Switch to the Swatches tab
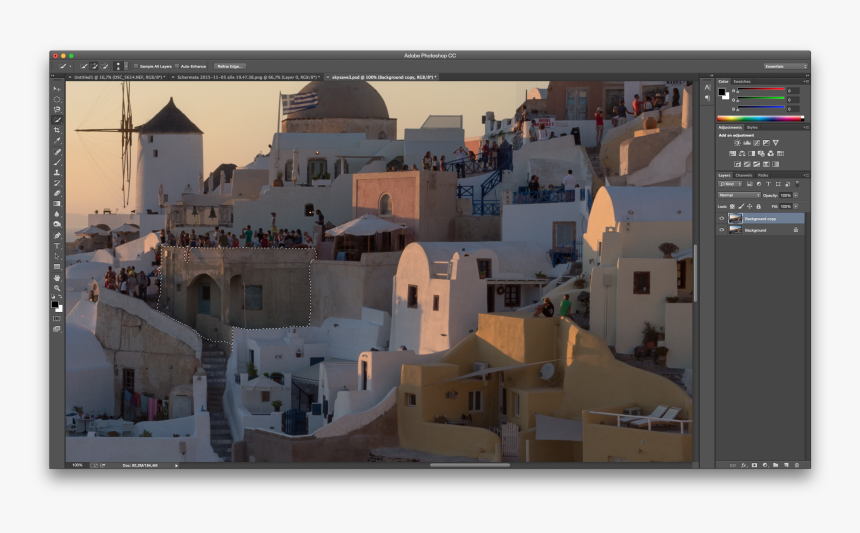 coord(742,81)
